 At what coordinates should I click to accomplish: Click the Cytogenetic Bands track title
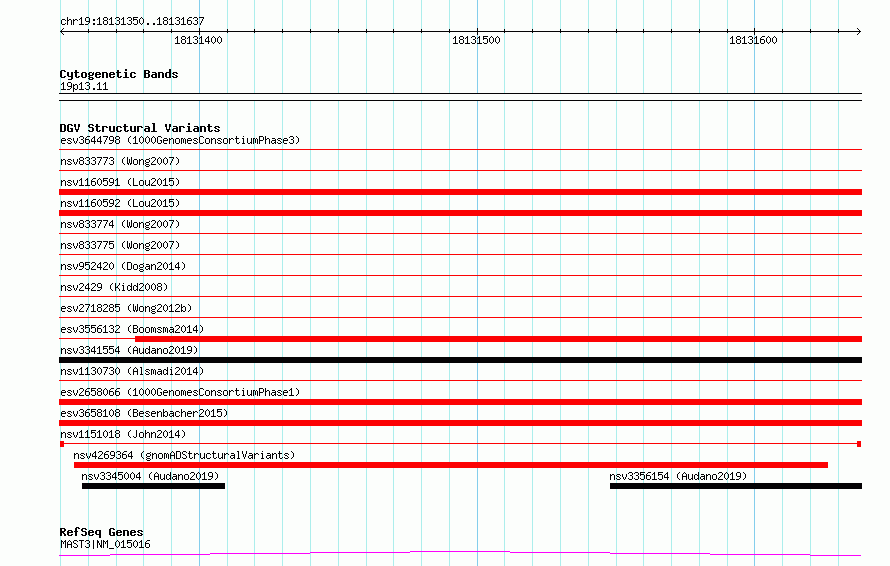[119, 74]
